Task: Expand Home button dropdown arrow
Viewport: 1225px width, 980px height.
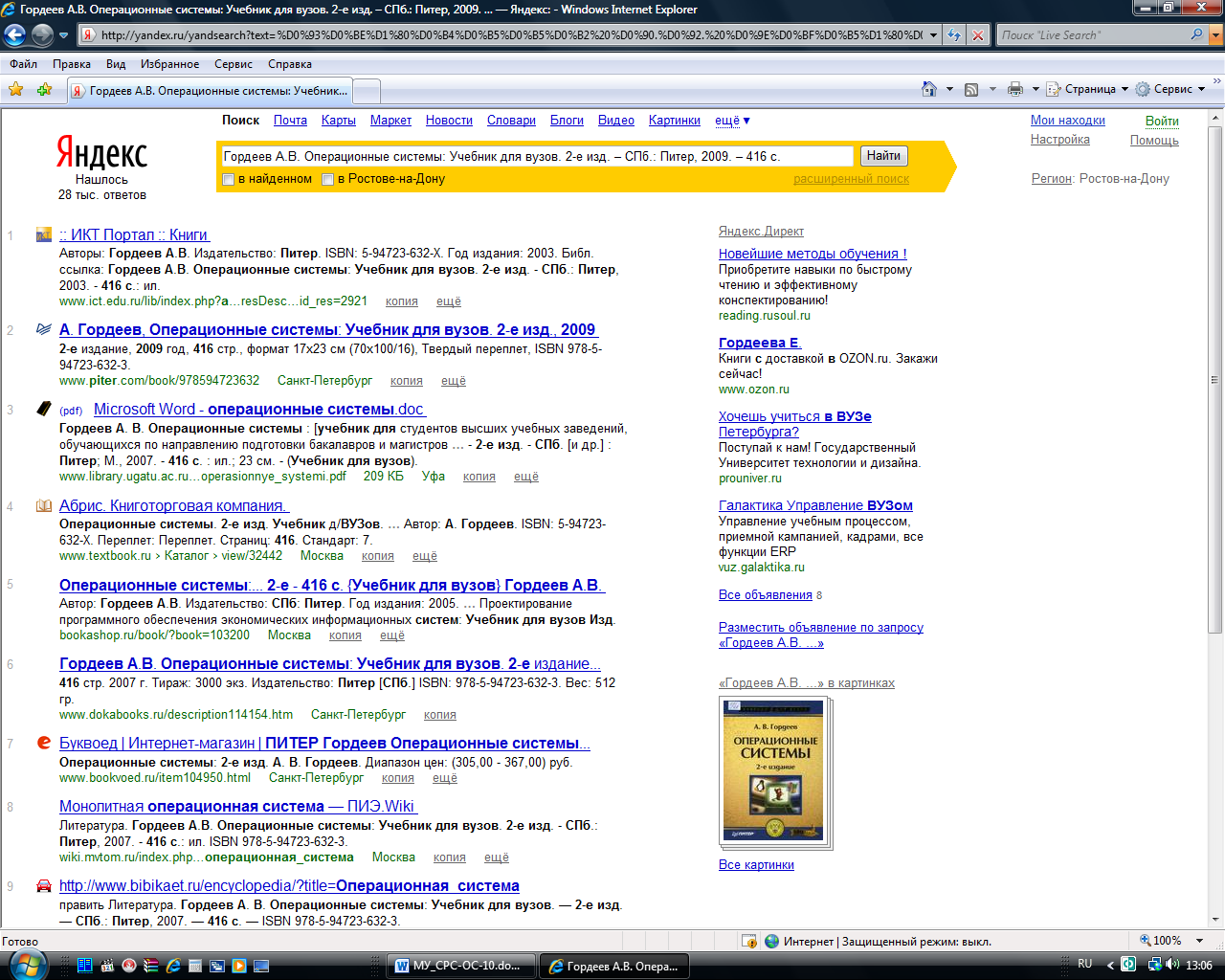Action: [x=949, y=89]
